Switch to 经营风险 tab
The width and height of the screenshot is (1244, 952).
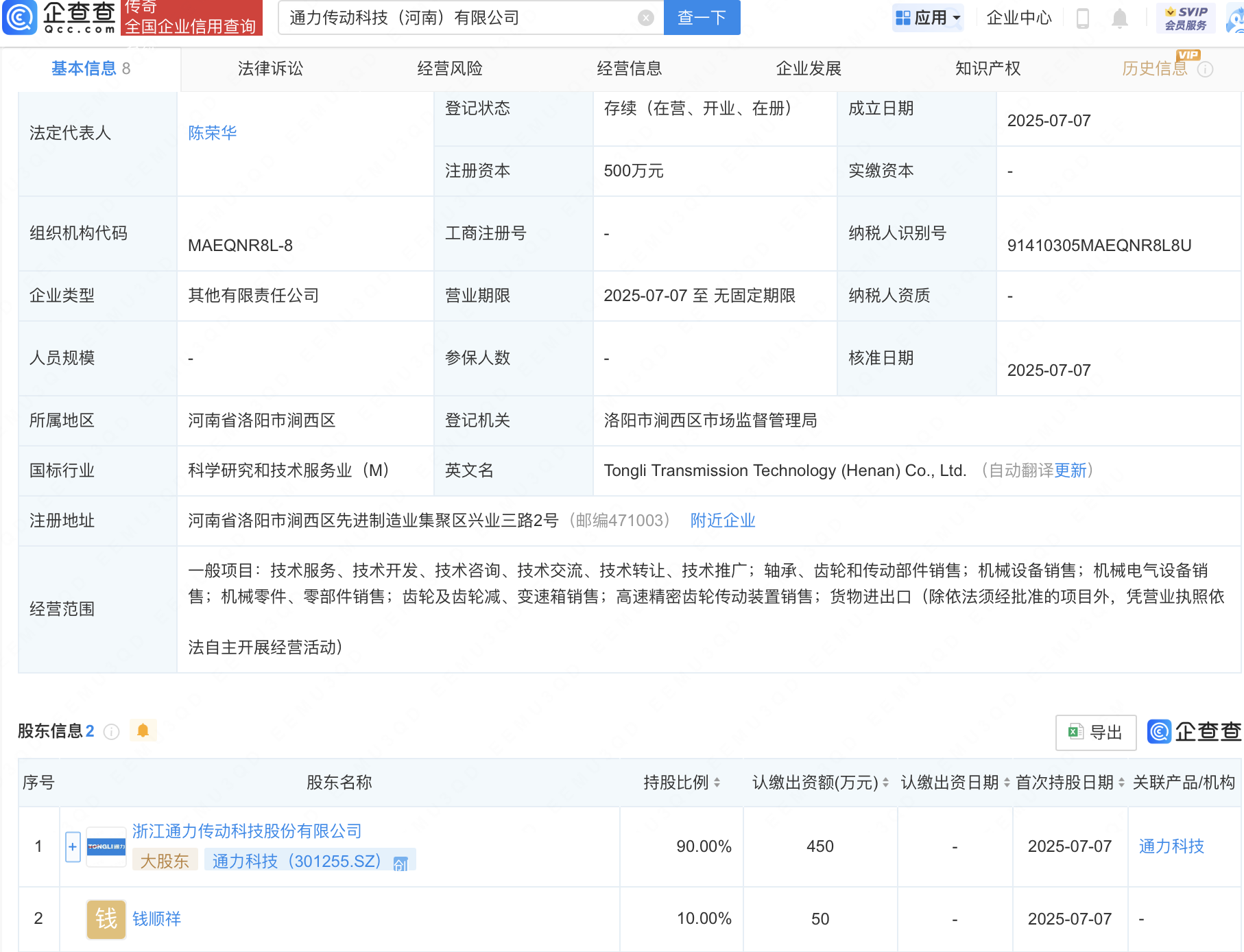(450, 69)
